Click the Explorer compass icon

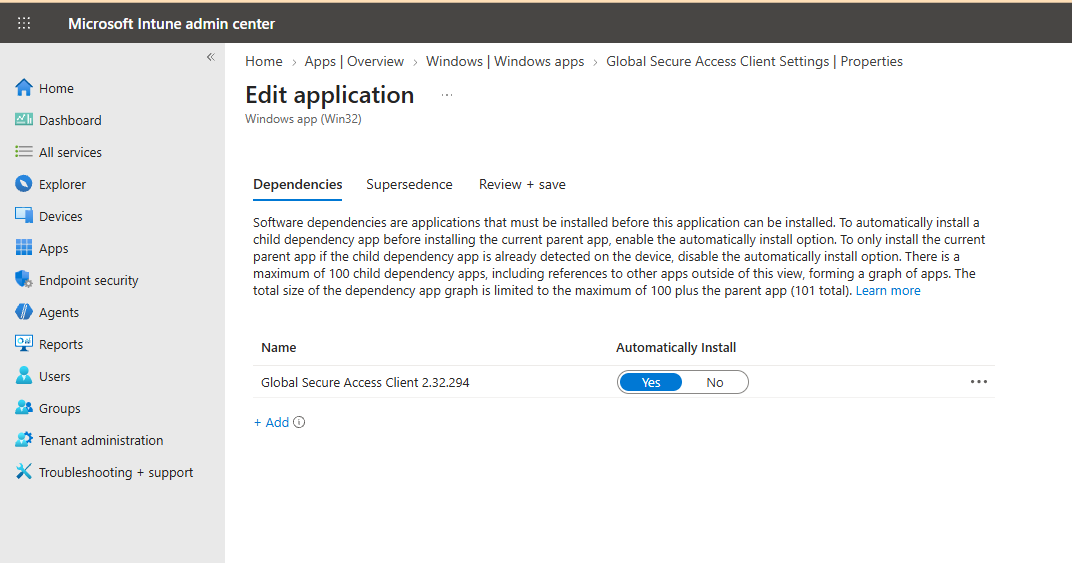(x=24, y=183)
